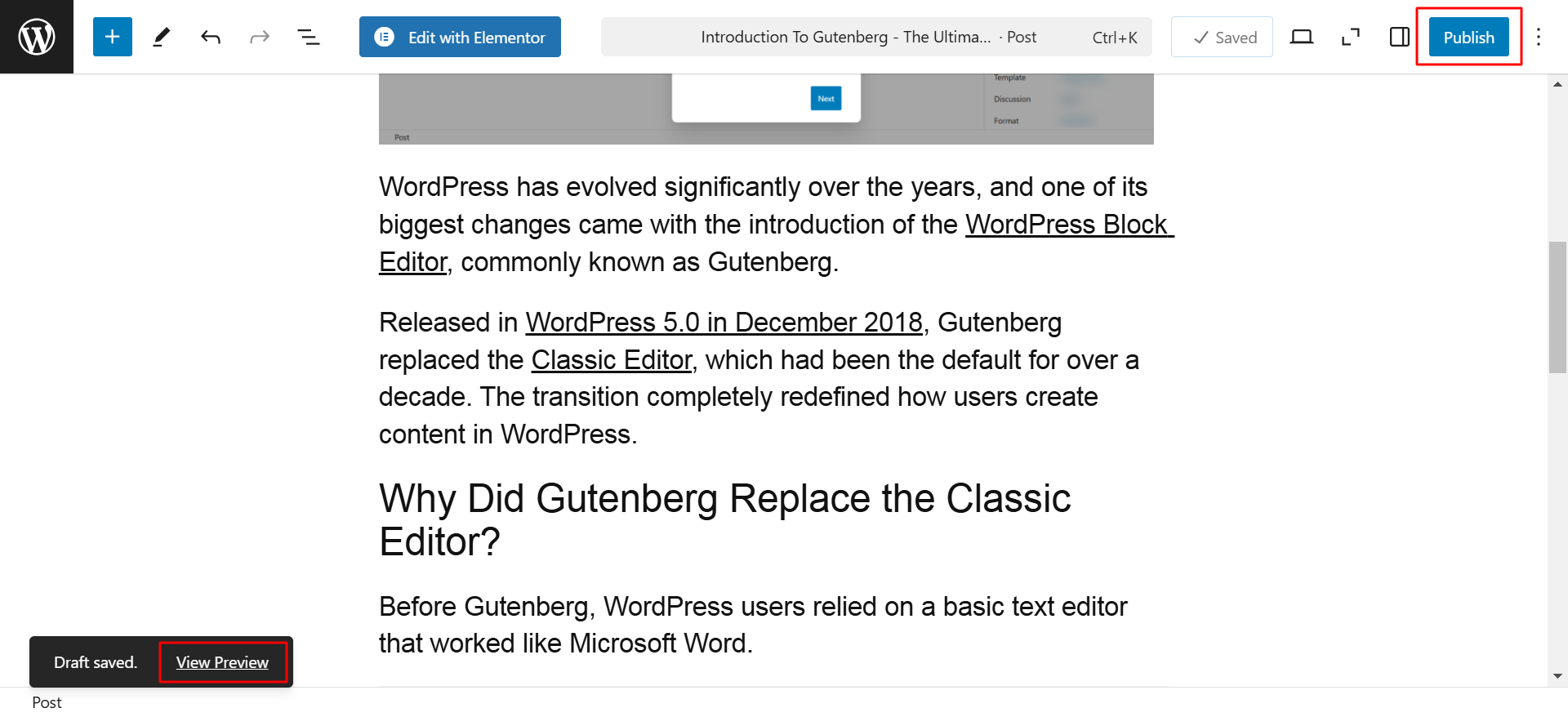Open the Classic Editor link
This screenshot has width=1568, height=717.
[x=612, y=359]
